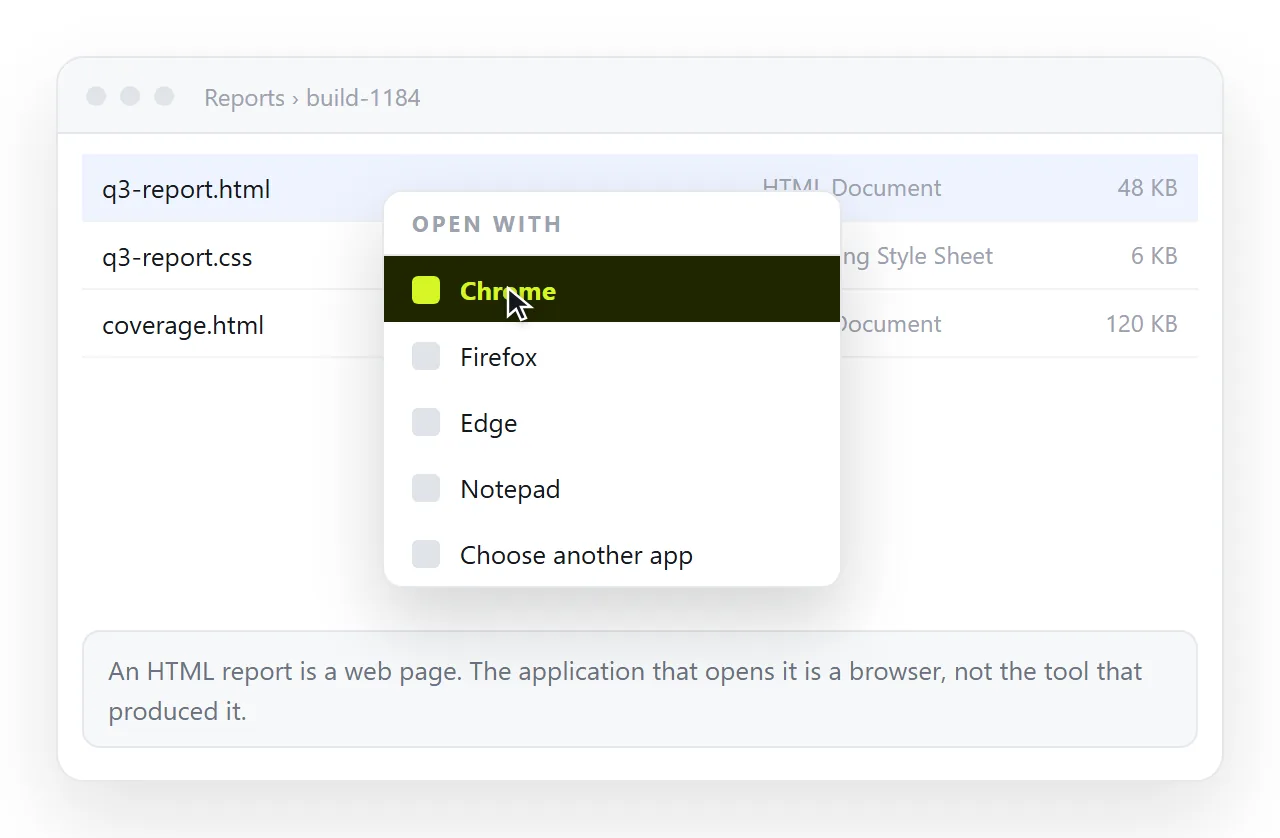Image resolution: width=1280 pixels, height=838 pixels.
Task: Click the second window control dot
Action: click(130, 96)
